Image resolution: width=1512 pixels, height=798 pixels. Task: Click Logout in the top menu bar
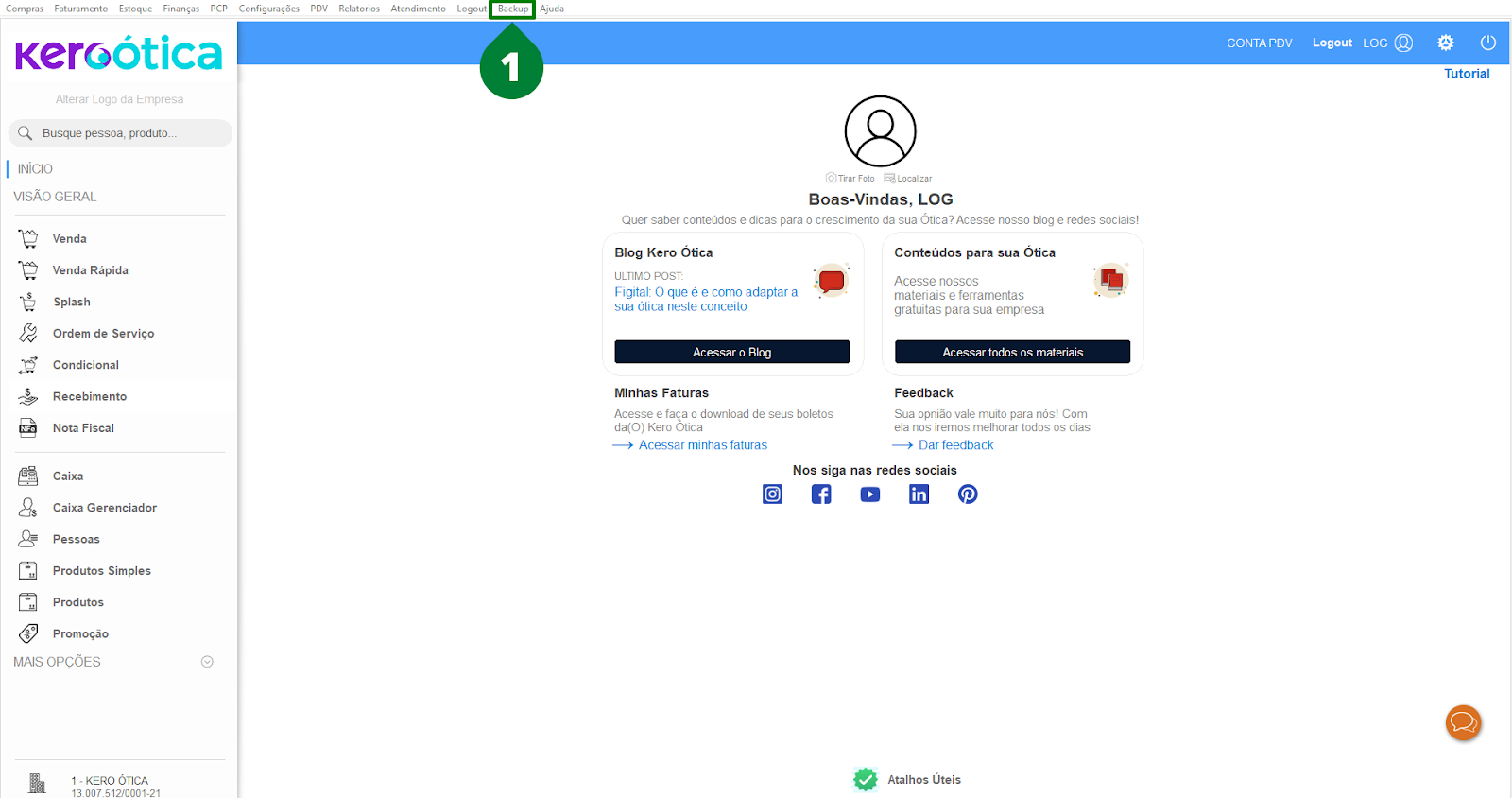point(472,9)
